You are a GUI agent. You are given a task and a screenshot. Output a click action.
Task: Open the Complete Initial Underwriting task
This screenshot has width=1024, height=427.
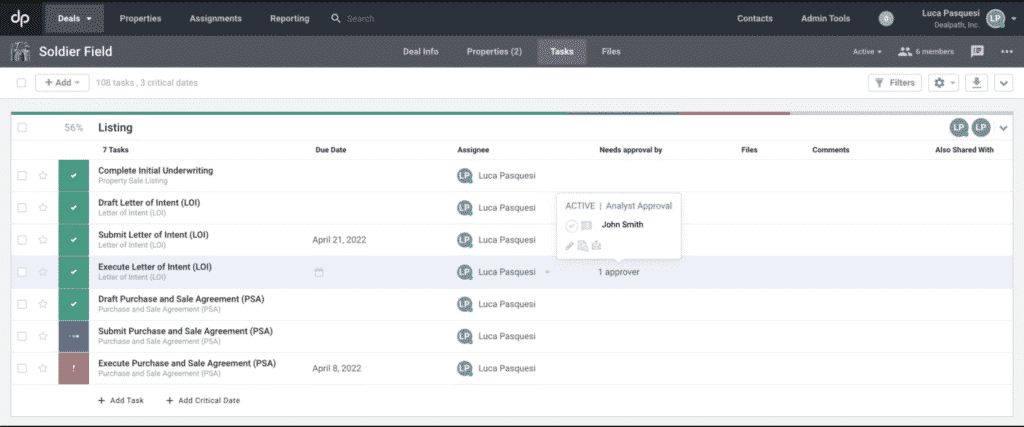pyautogui.click(x=155, y=170)
